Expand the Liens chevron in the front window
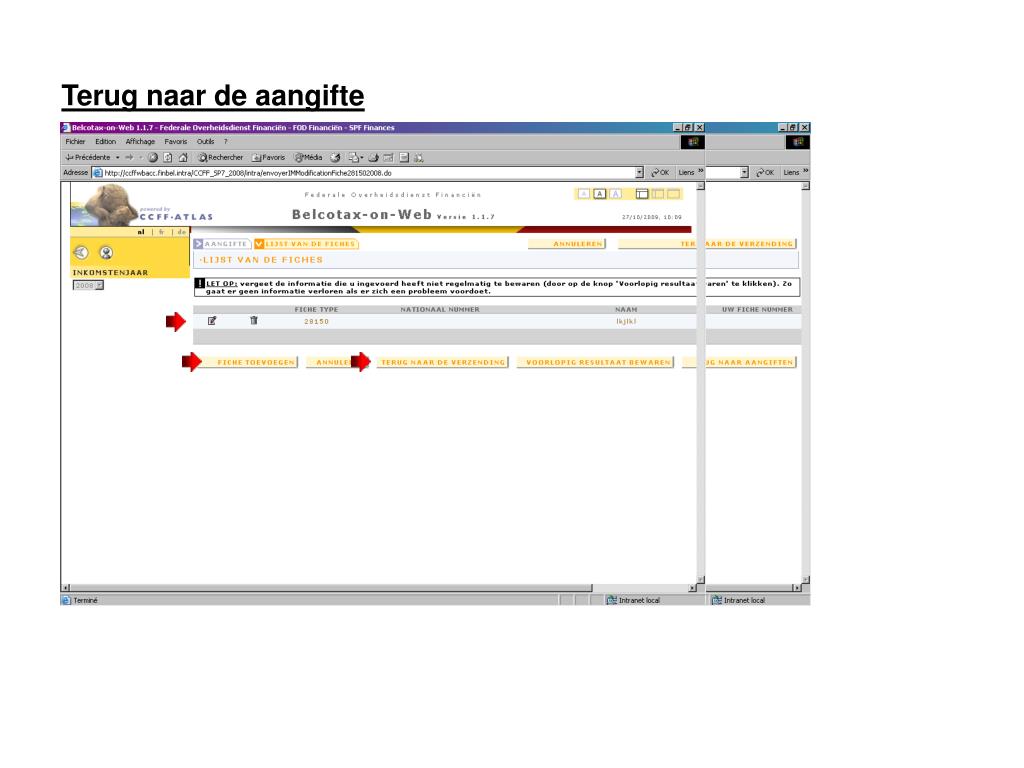The height and width of the screenshot is (768, 1024). (701, 171)
